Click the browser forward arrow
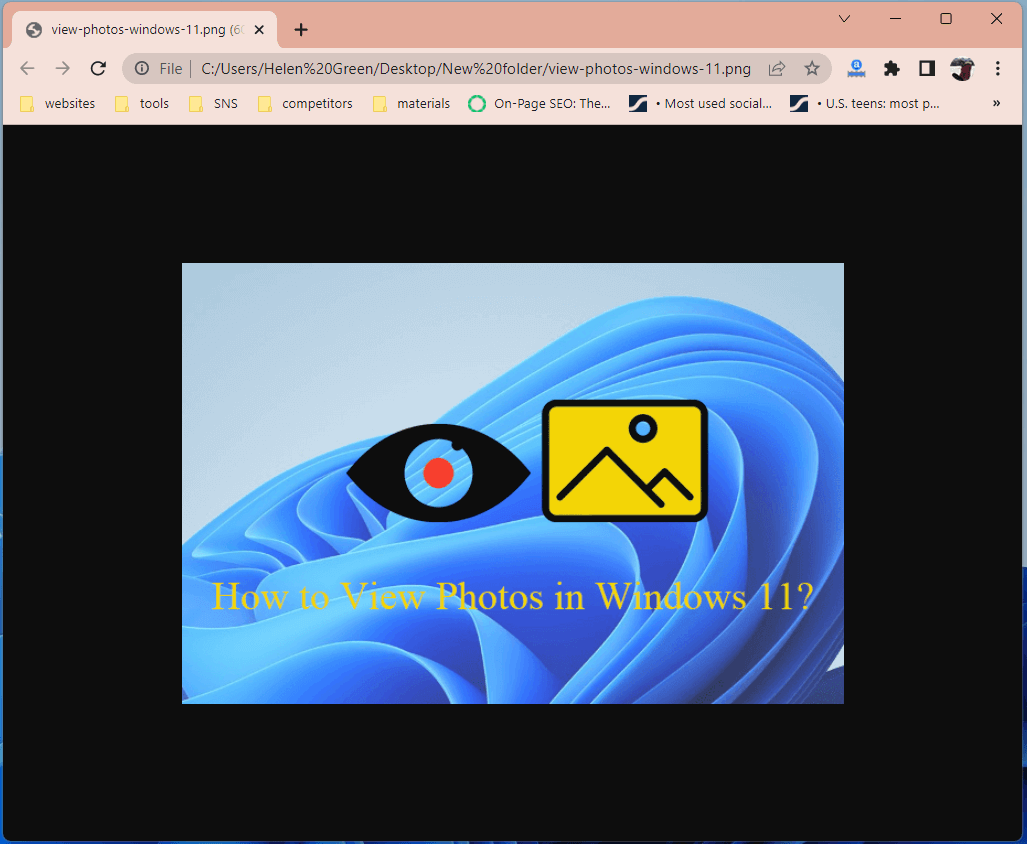This screenshot has height=844, width=1027. [62, 69]
